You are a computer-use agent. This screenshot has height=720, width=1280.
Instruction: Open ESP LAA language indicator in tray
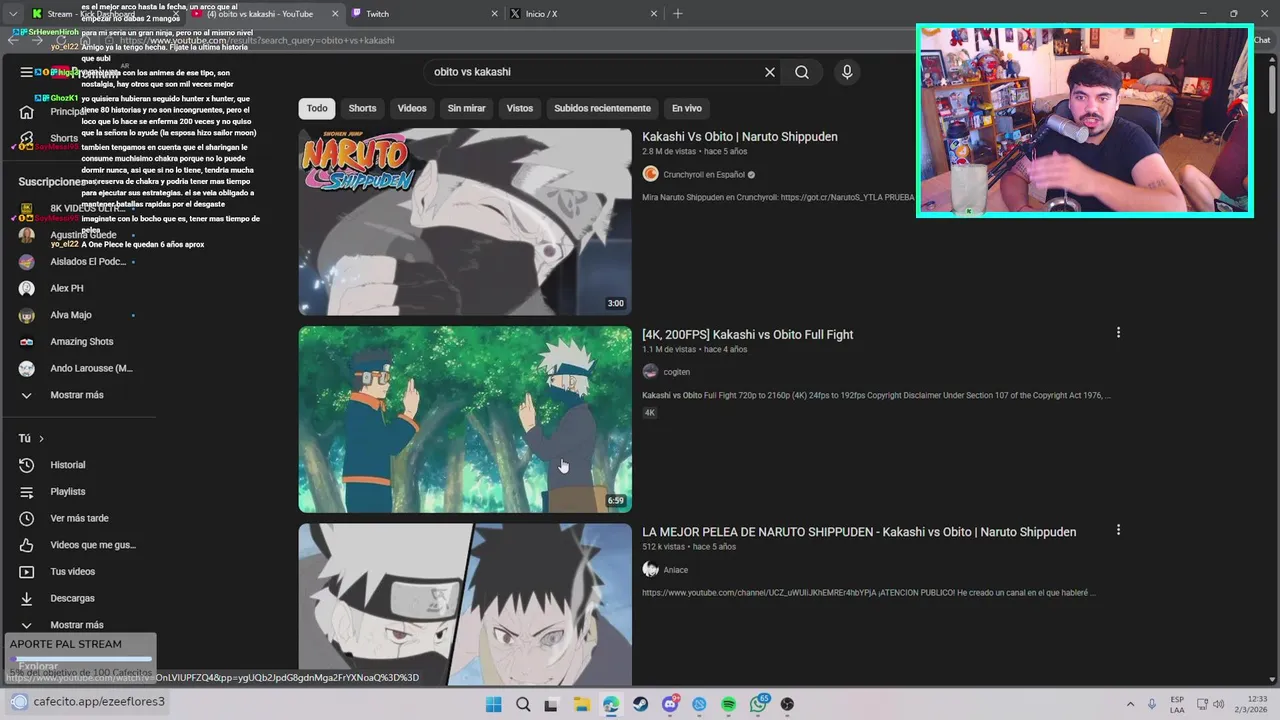tap(1178, 704)
